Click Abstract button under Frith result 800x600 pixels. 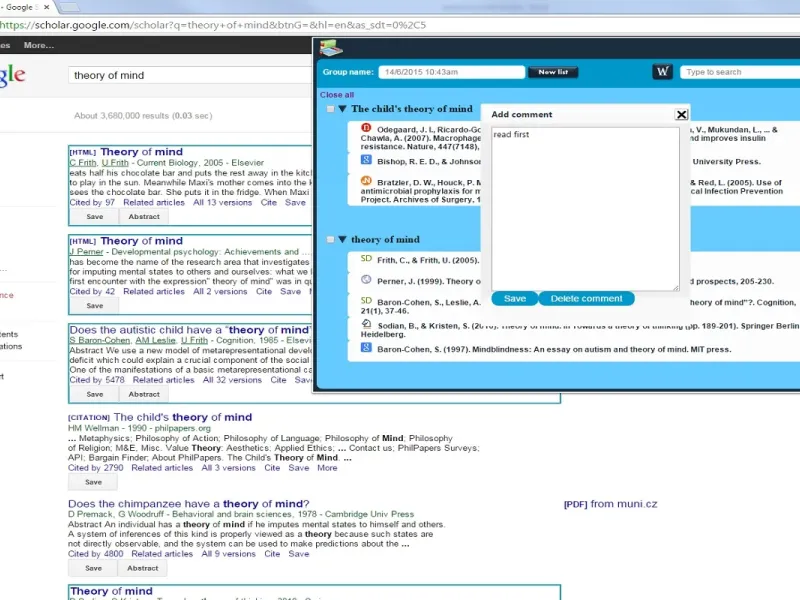coord(144,216)
